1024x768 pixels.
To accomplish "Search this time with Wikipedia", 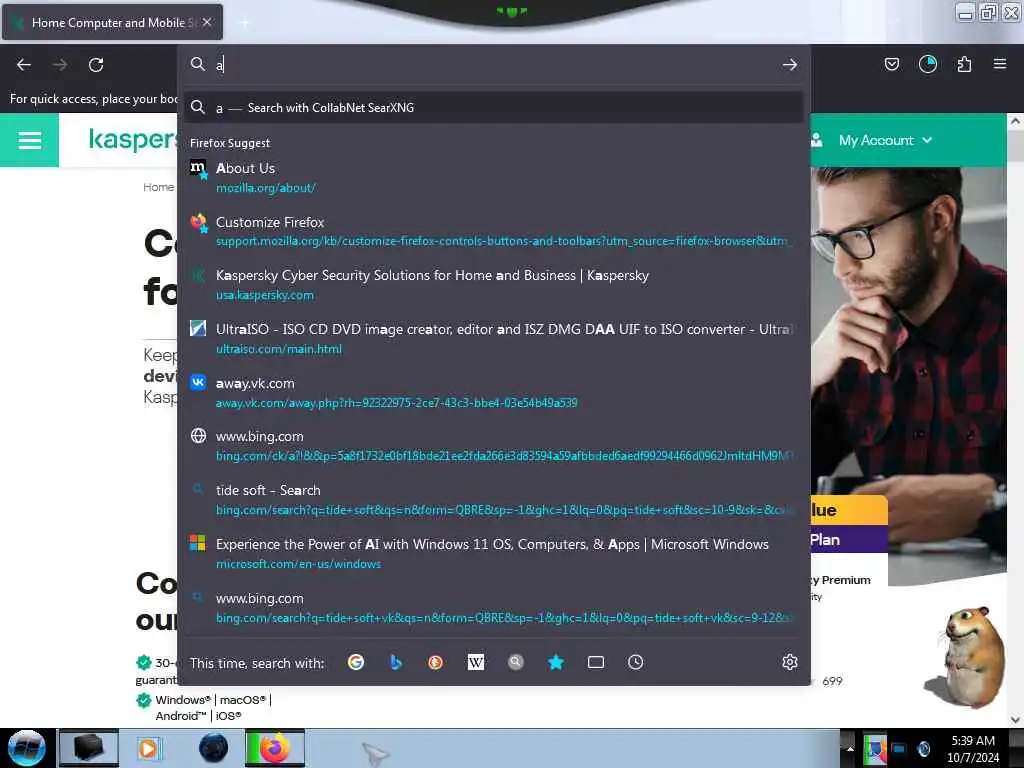I will point(475,662).
